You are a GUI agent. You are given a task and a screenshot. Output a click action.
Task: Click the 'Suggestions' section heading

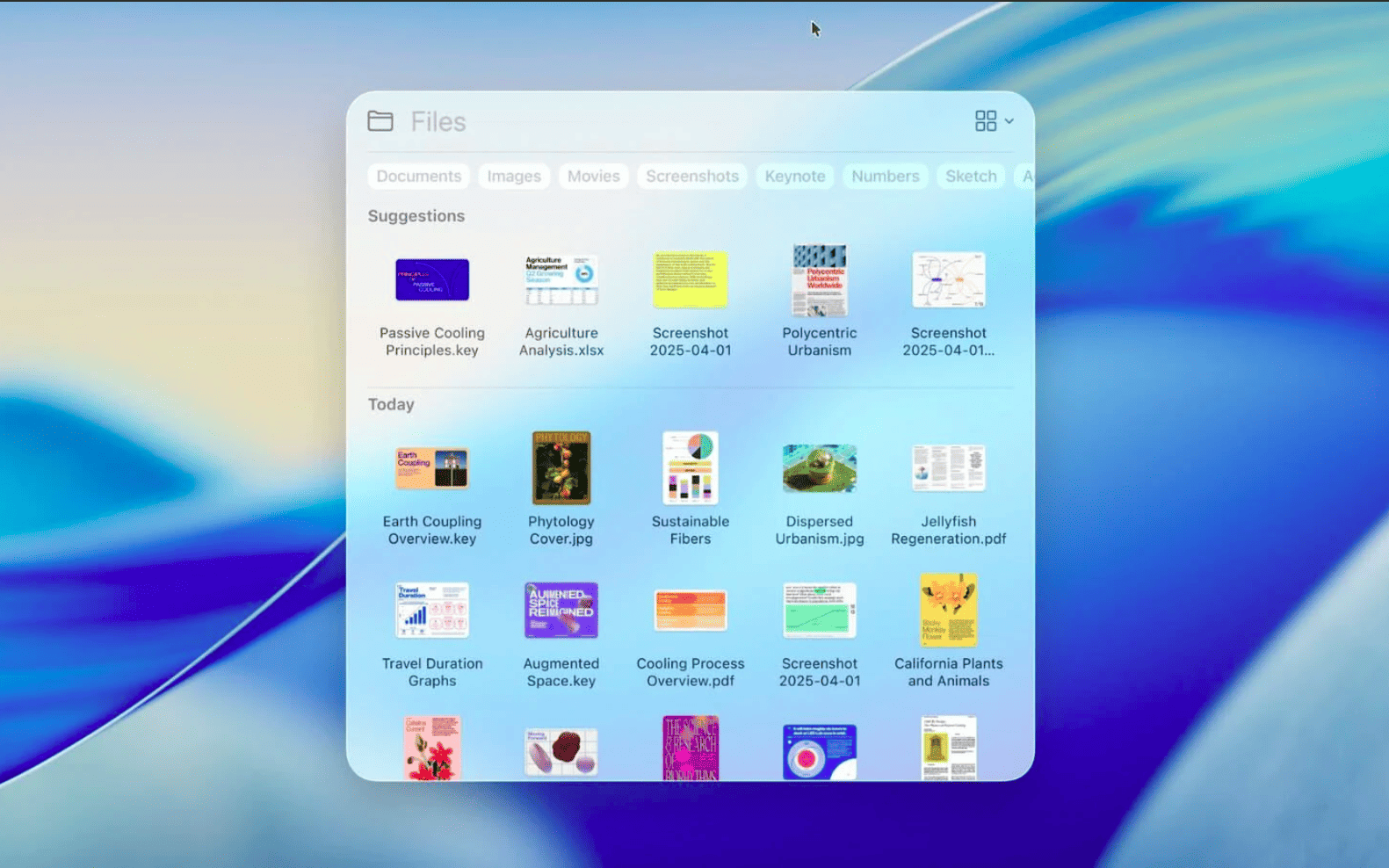pyautogui.click(x=416, y=216)
